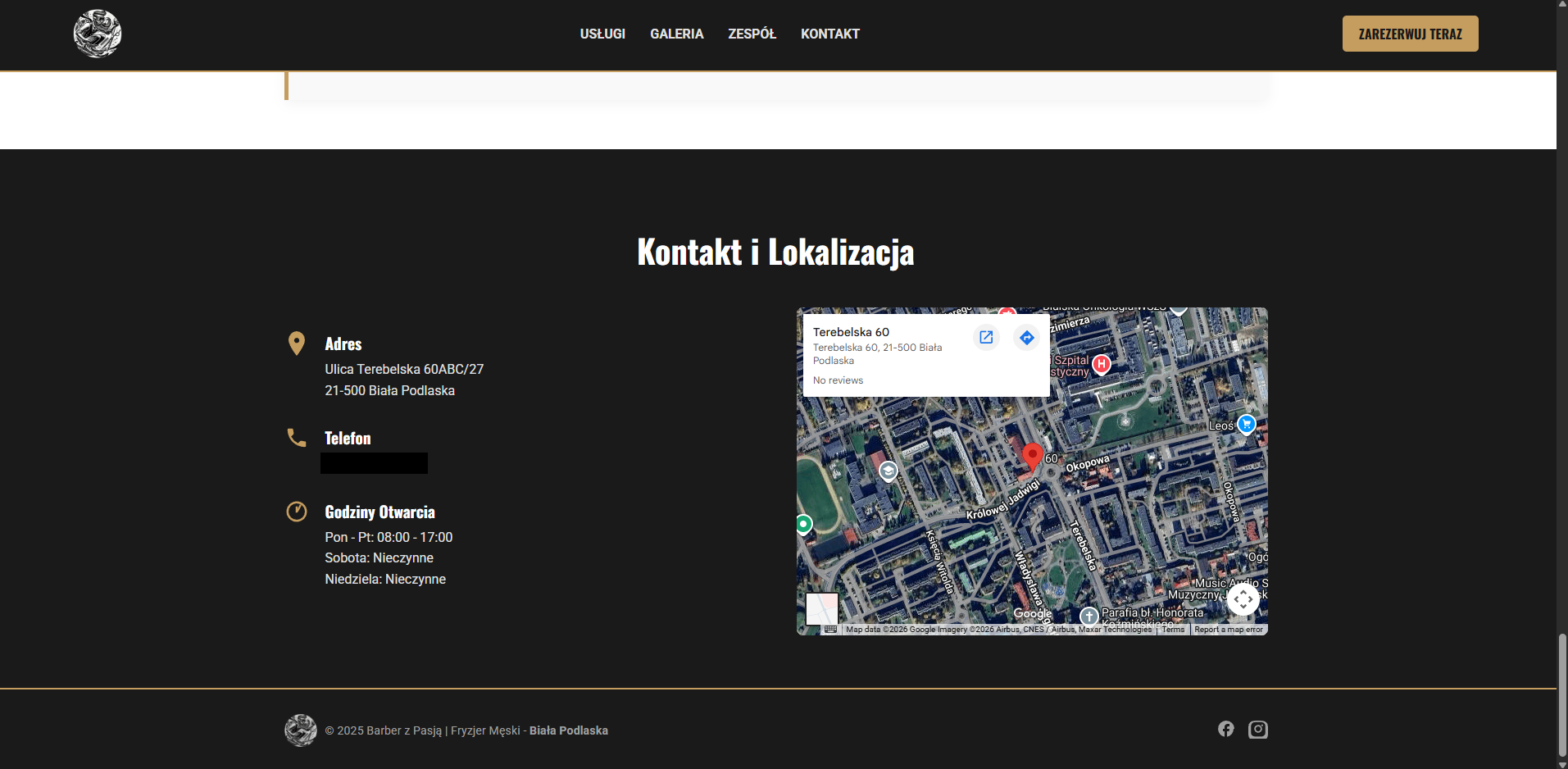Open the Instagram profile icon
The height and width of the screenshot is (769, 1568).
[x=1257, y=729]
